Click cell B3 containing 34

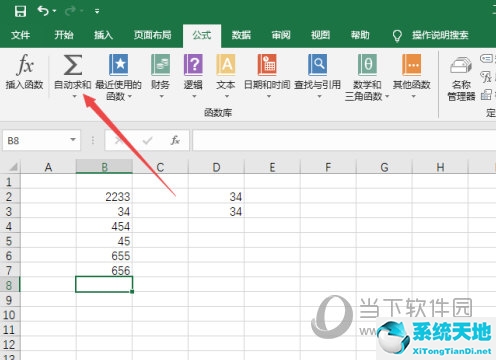[x=104, y=211]
